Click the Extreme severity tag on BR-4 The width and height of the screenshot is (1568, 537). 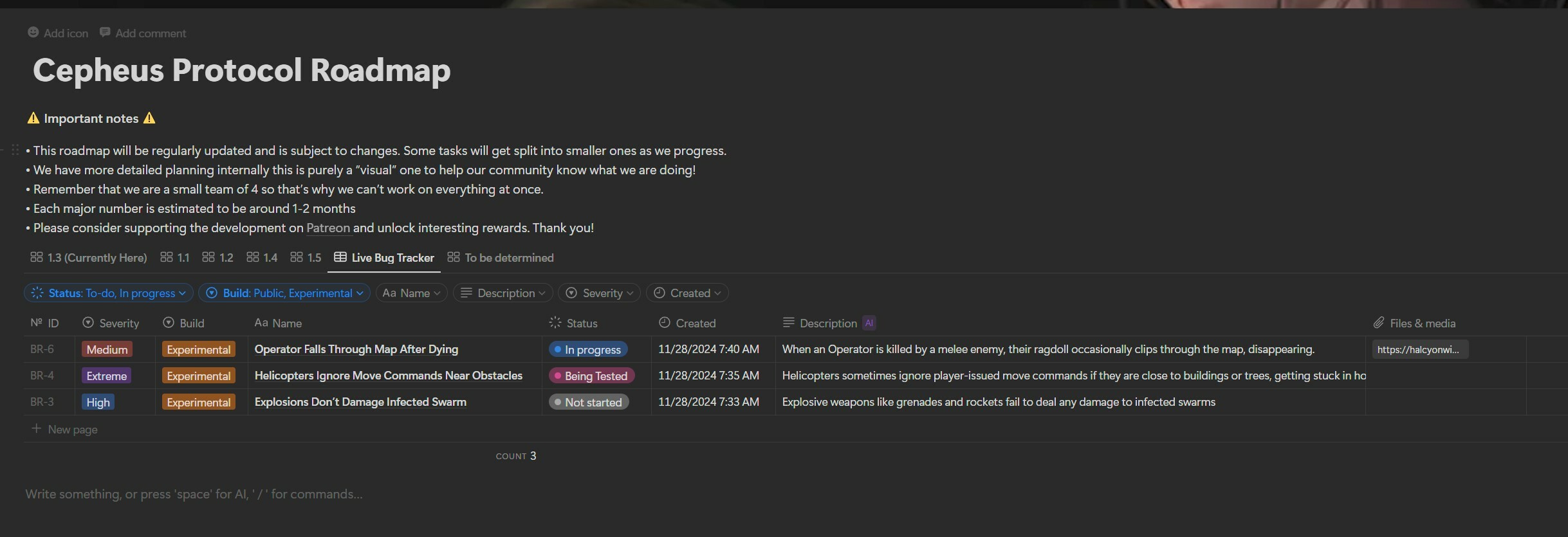(x=107, y=376)
